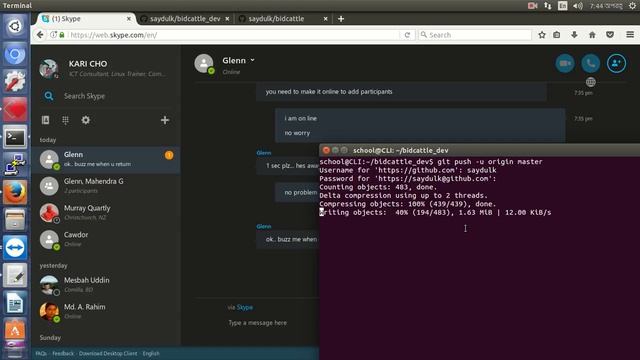Start a new conversation with plus icon

coord(165,120)
